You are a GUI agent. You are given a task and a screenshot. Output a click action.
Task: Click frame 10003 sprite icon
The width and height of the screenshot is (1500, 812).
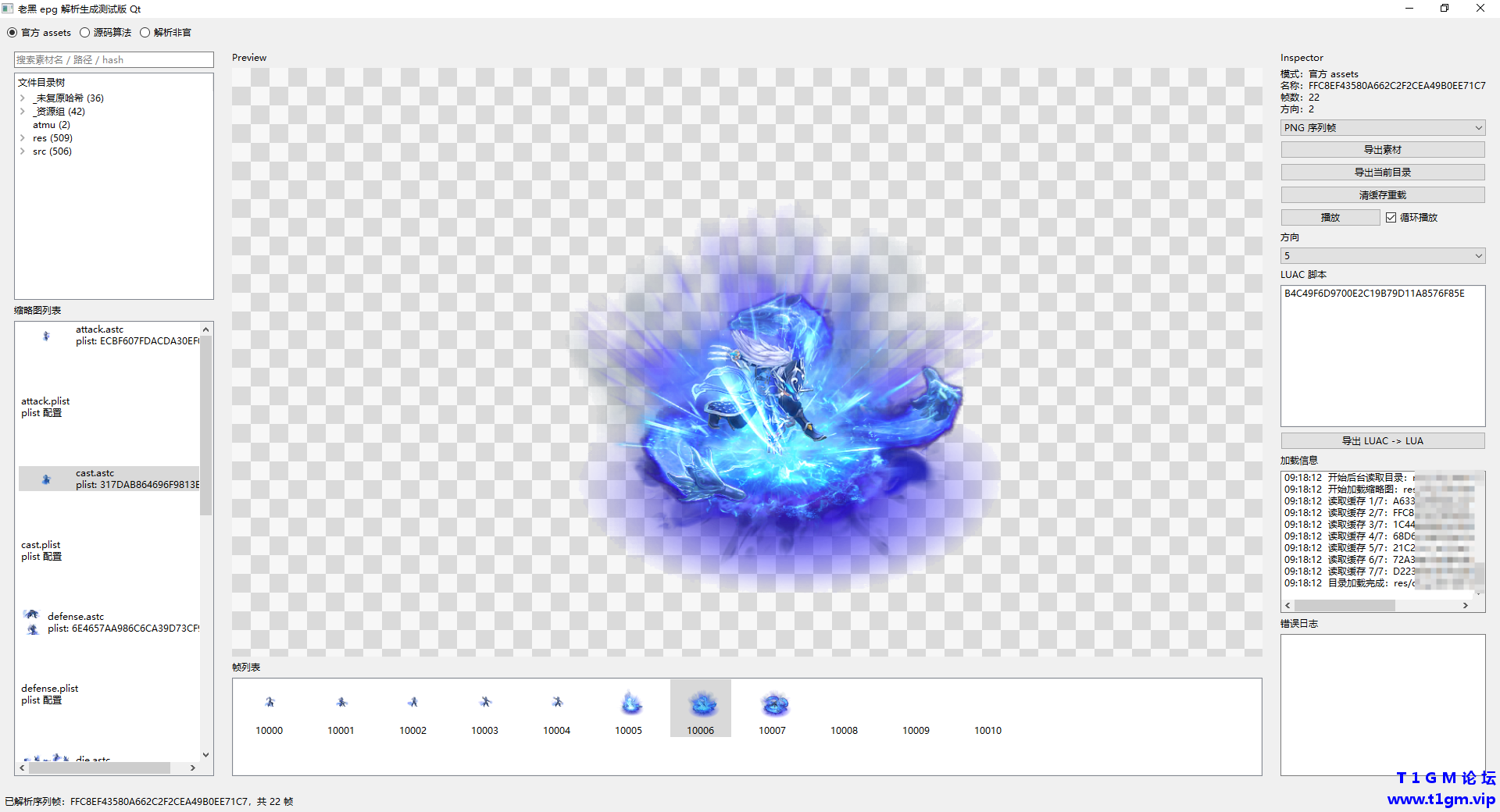[485, 702]
